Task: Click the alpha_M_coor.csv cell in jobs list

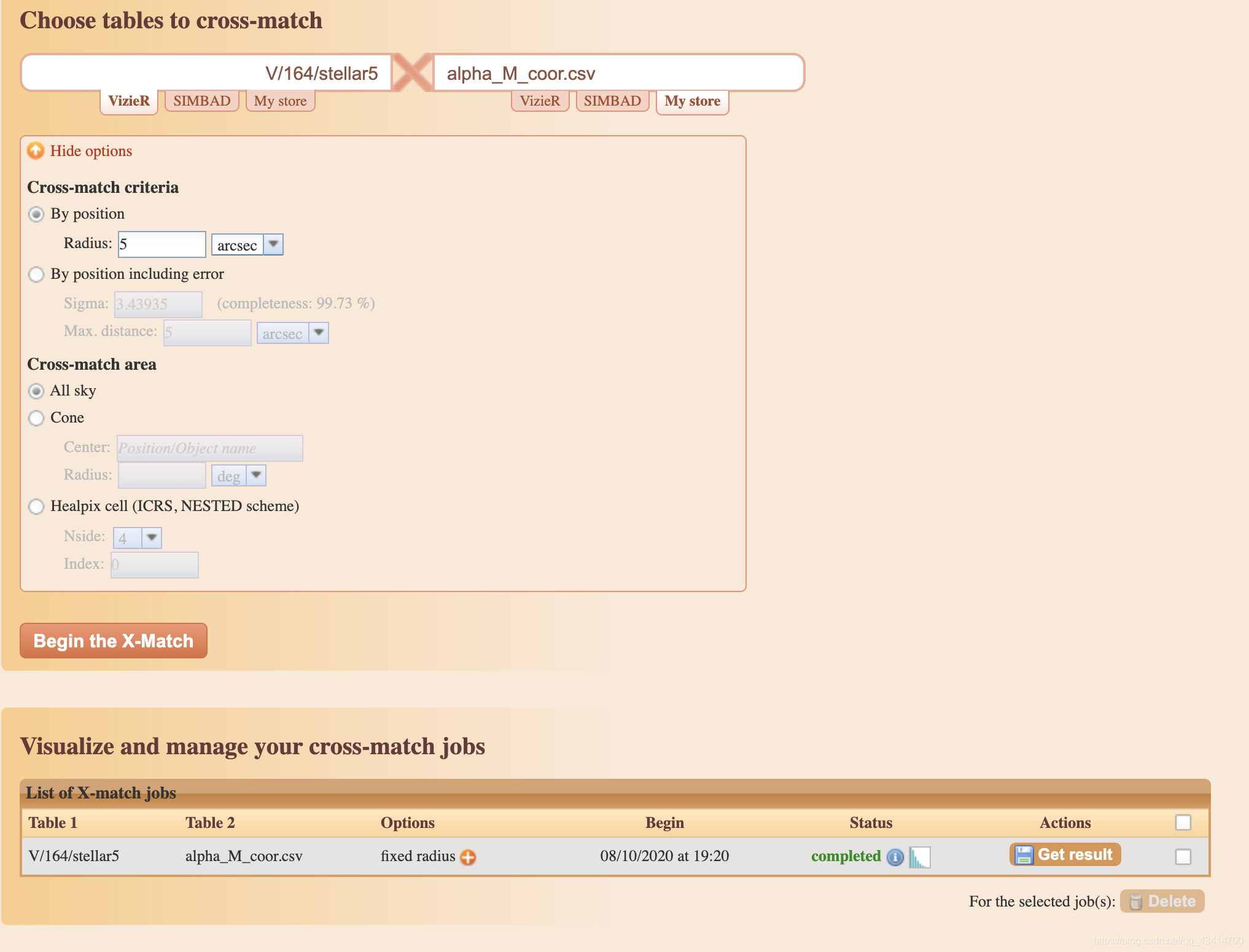Action: [244, 856]
